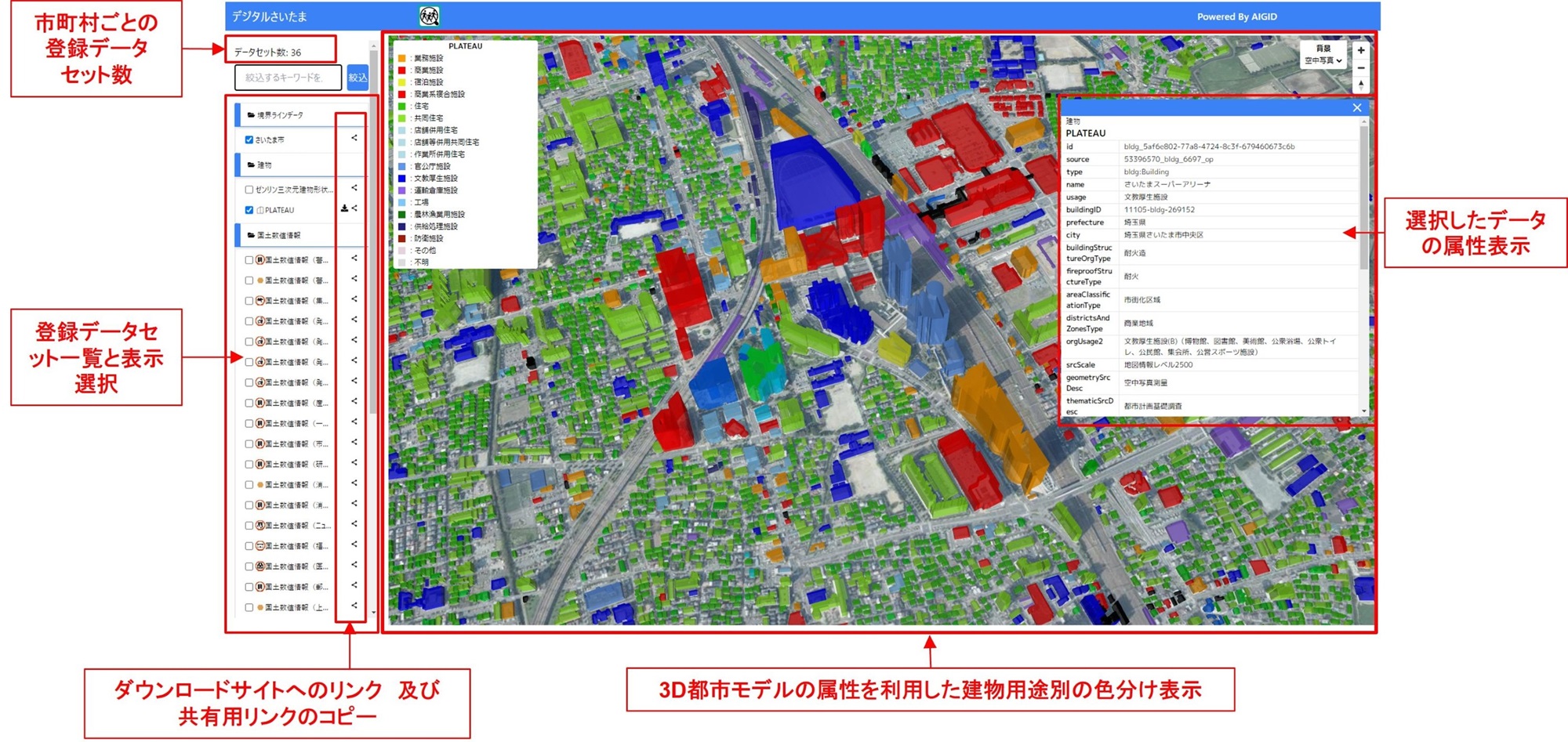Viewport: 1568px width, 742px height.
Task: Click purple 運輸倉庫施設 legend swatch
Action: [402, 190]
